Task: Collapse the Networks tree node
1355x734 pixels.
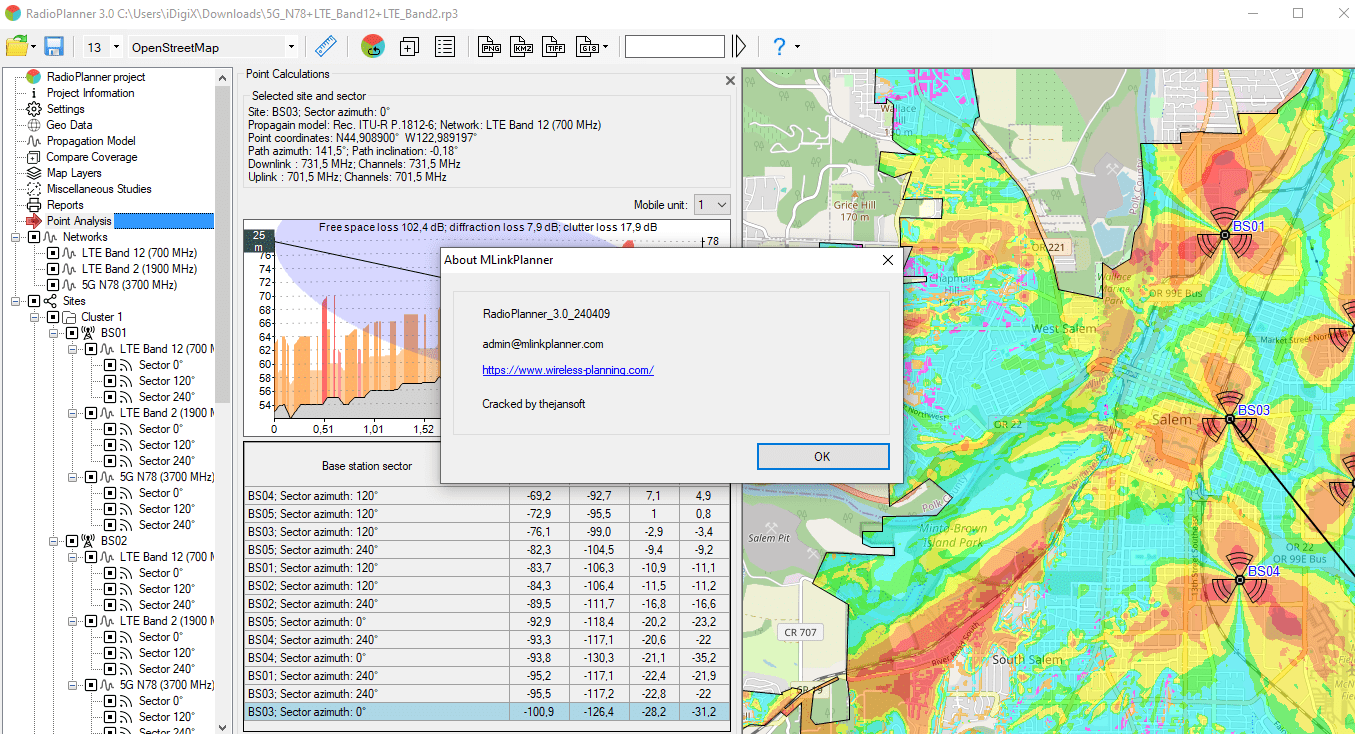Action: [16, 237]
